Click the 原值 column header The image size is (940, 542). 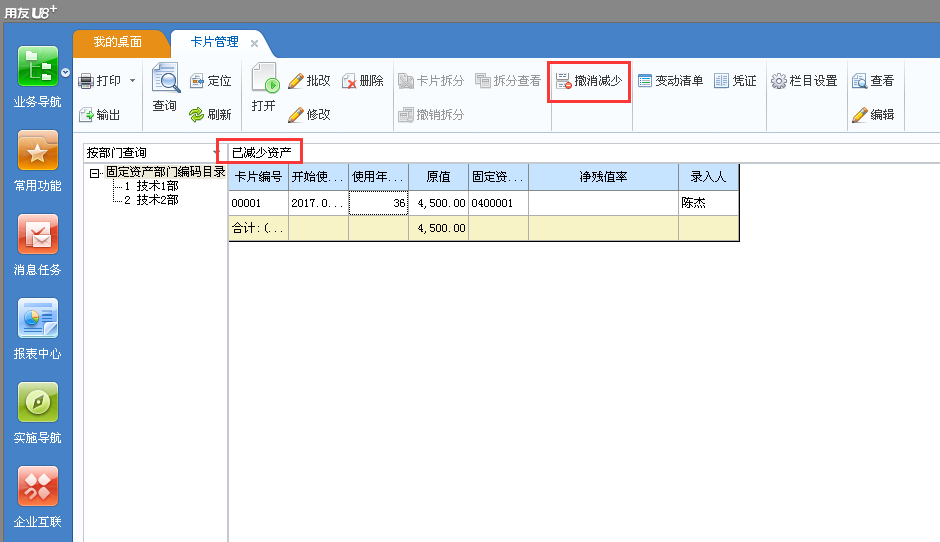click(x=438, y=177)
